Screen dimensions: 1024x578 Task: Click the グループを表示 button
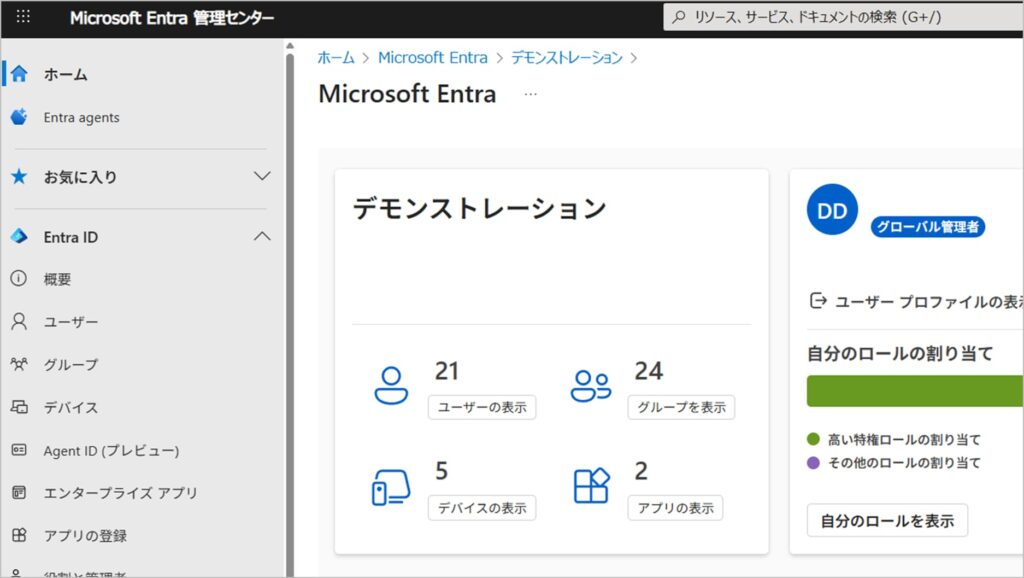coord(681,407)
